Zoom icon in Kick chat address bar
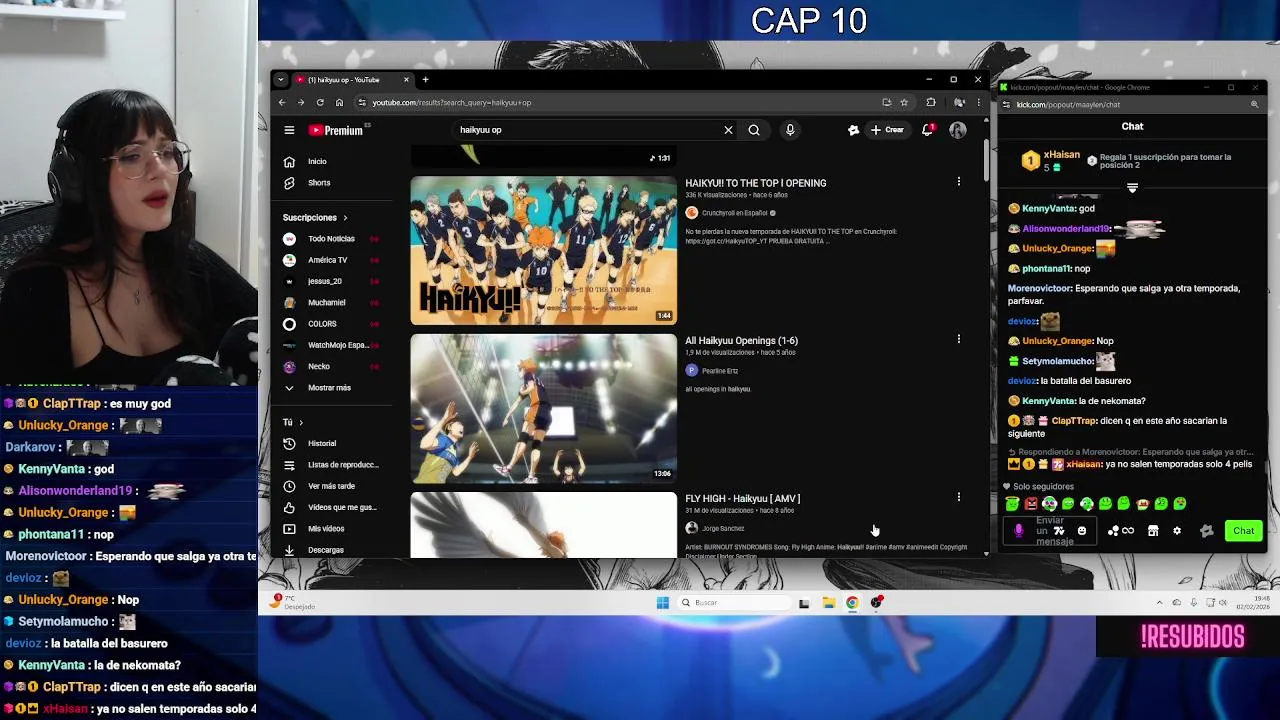 (x=1254, y=104)
